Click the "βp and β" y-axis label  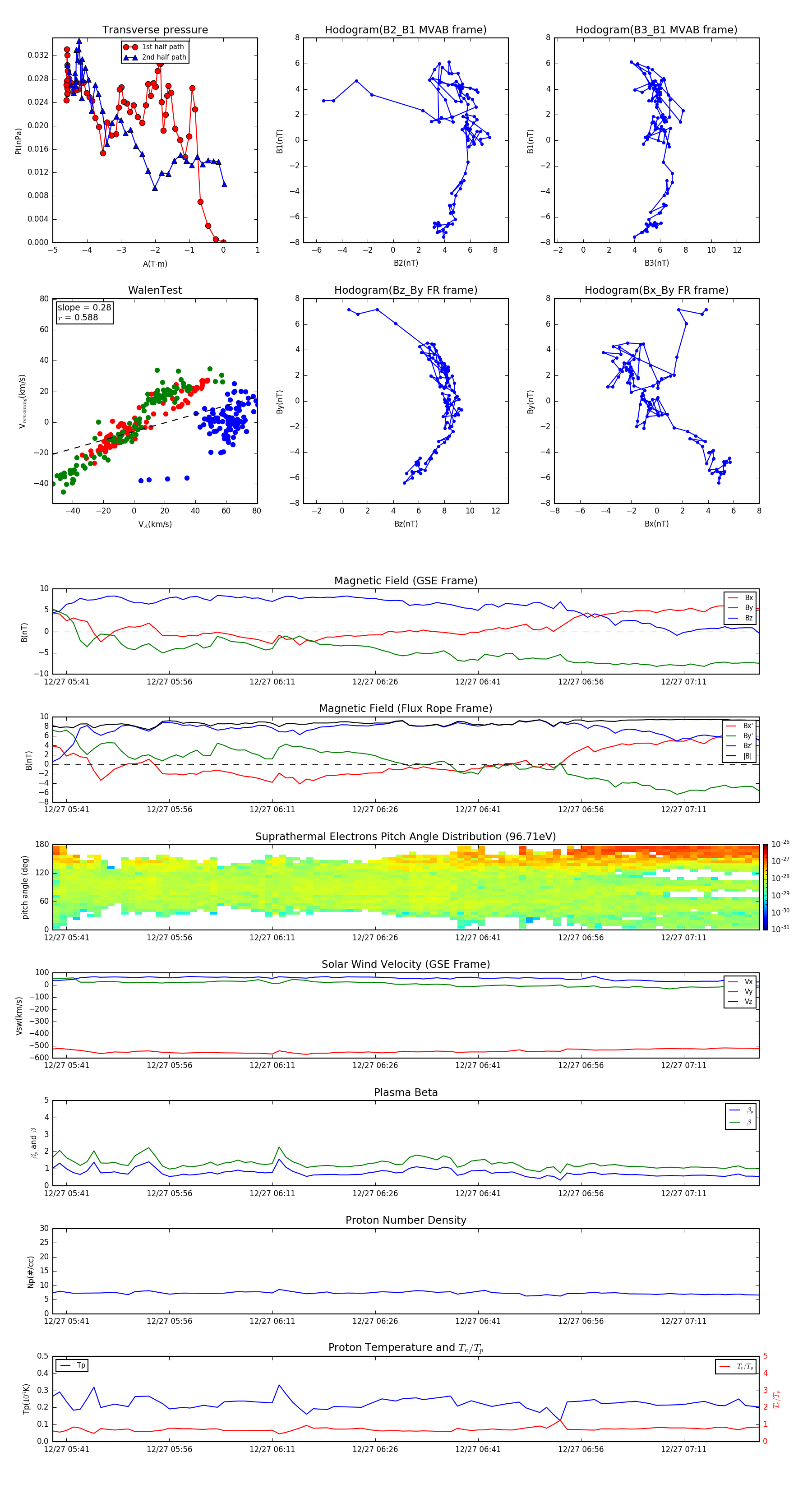(33, 1143)
